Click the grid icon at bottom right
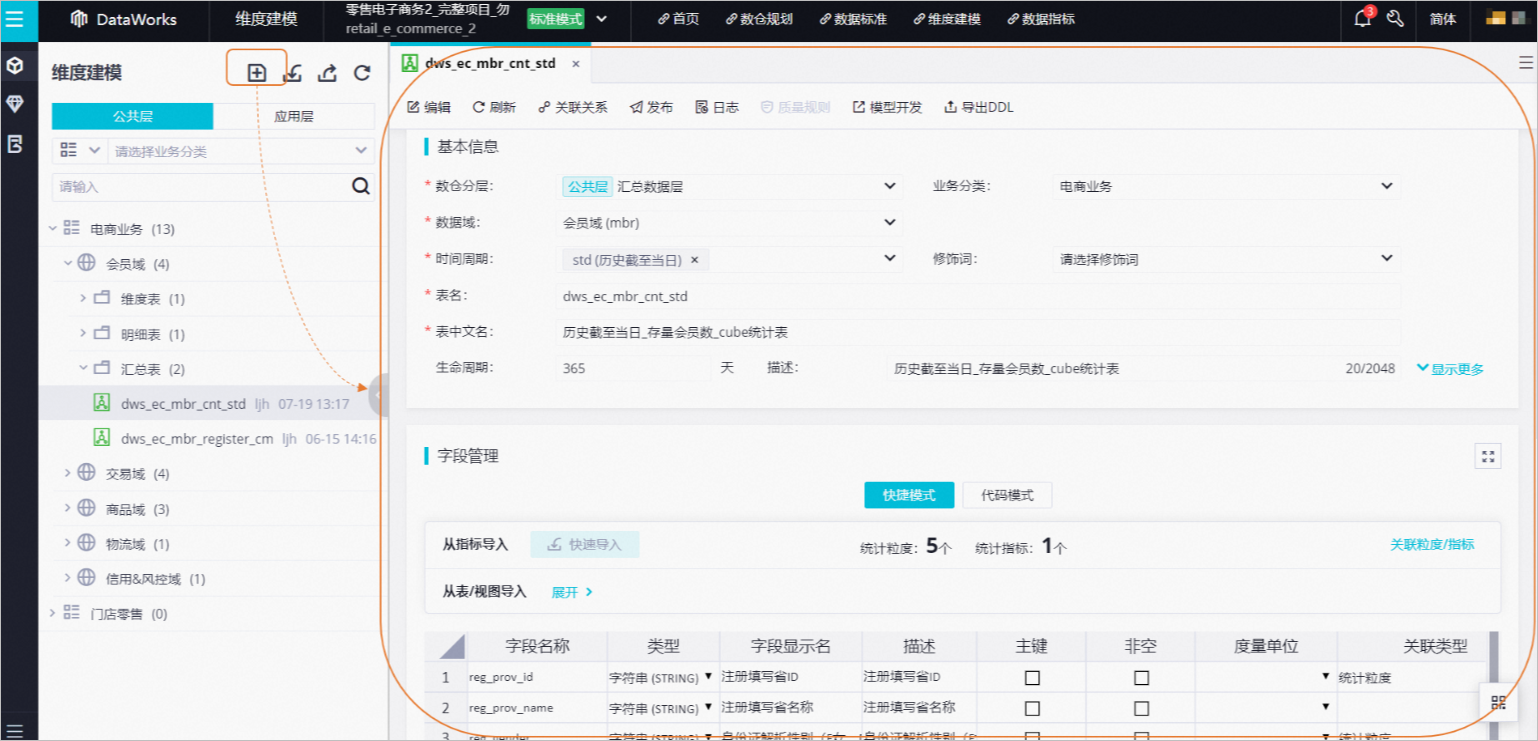 1498,702
